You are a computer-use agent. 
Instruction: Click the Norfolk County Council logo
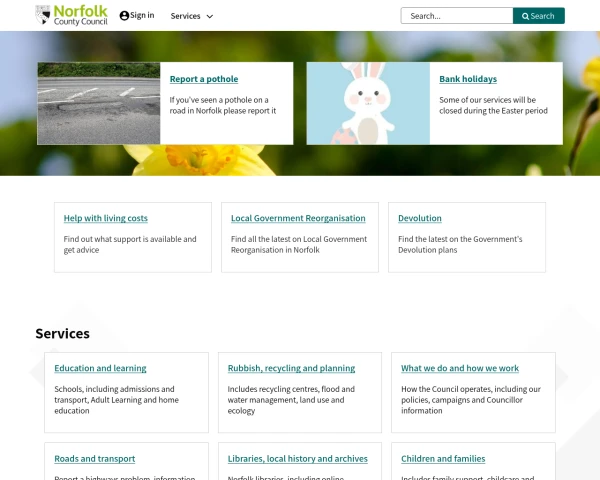point(72,15)
